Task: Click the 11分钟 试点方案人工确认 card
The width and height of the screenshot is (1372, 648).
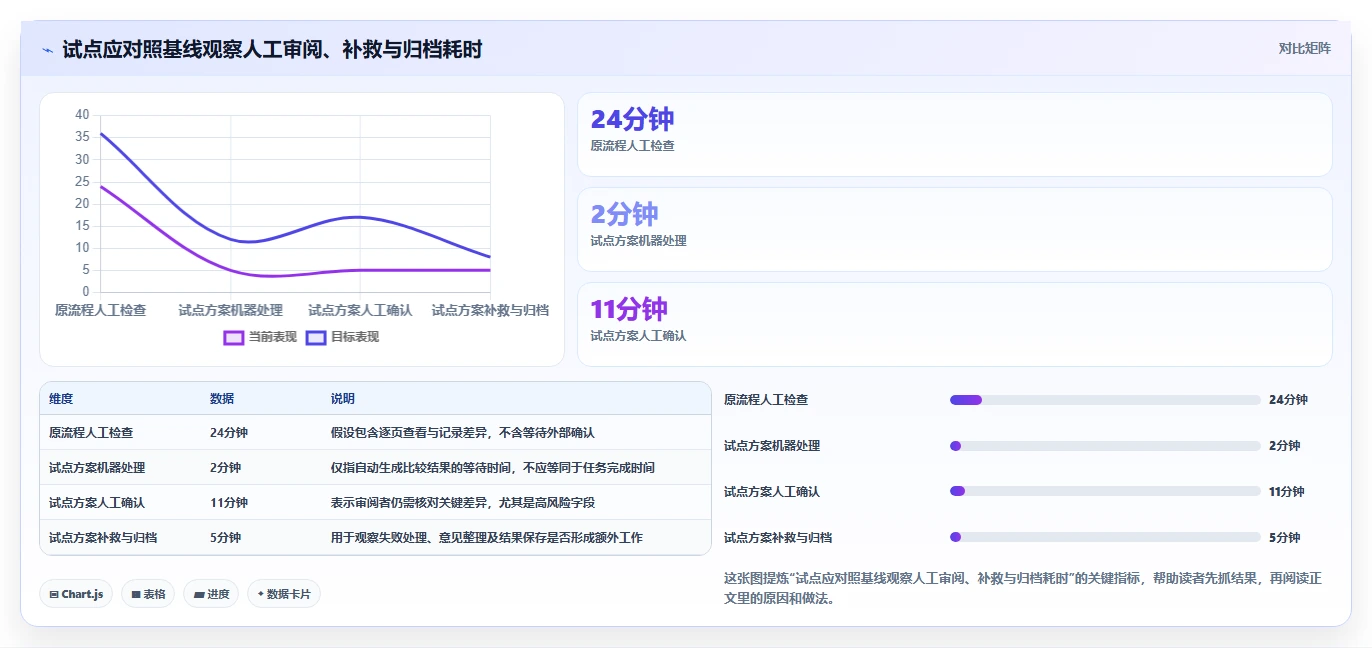Action: point(955,324)
